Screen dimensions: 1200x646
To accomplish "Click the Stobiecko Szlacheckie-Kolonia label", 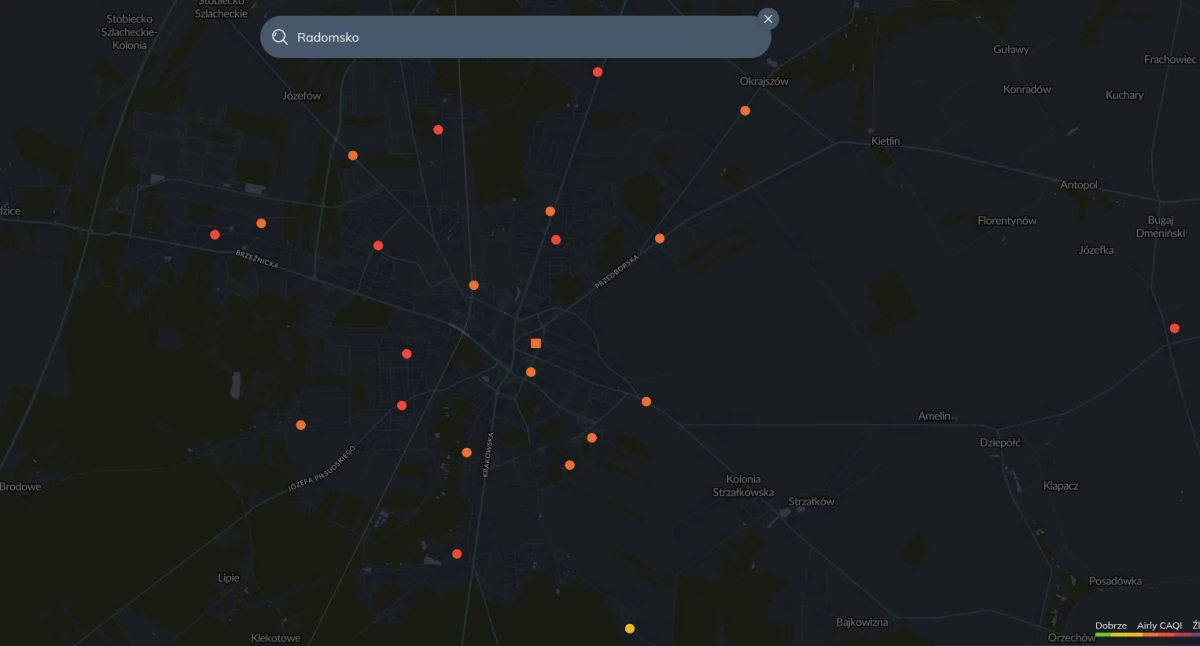I will (131, 32).
